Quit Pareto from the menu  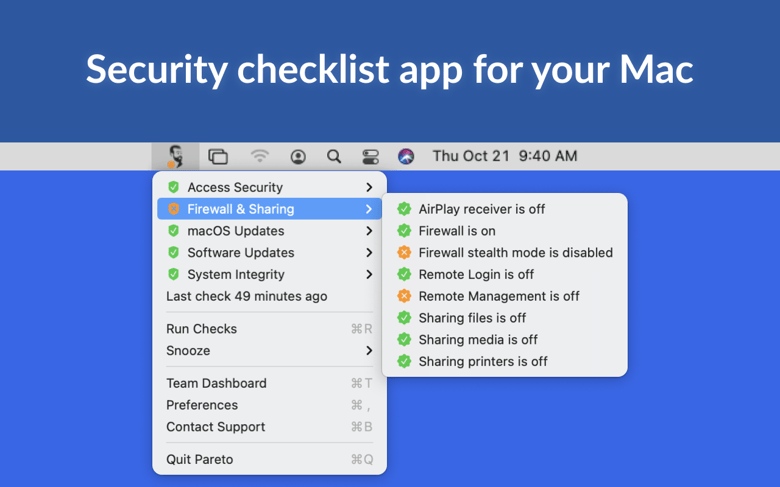[269, 459]
